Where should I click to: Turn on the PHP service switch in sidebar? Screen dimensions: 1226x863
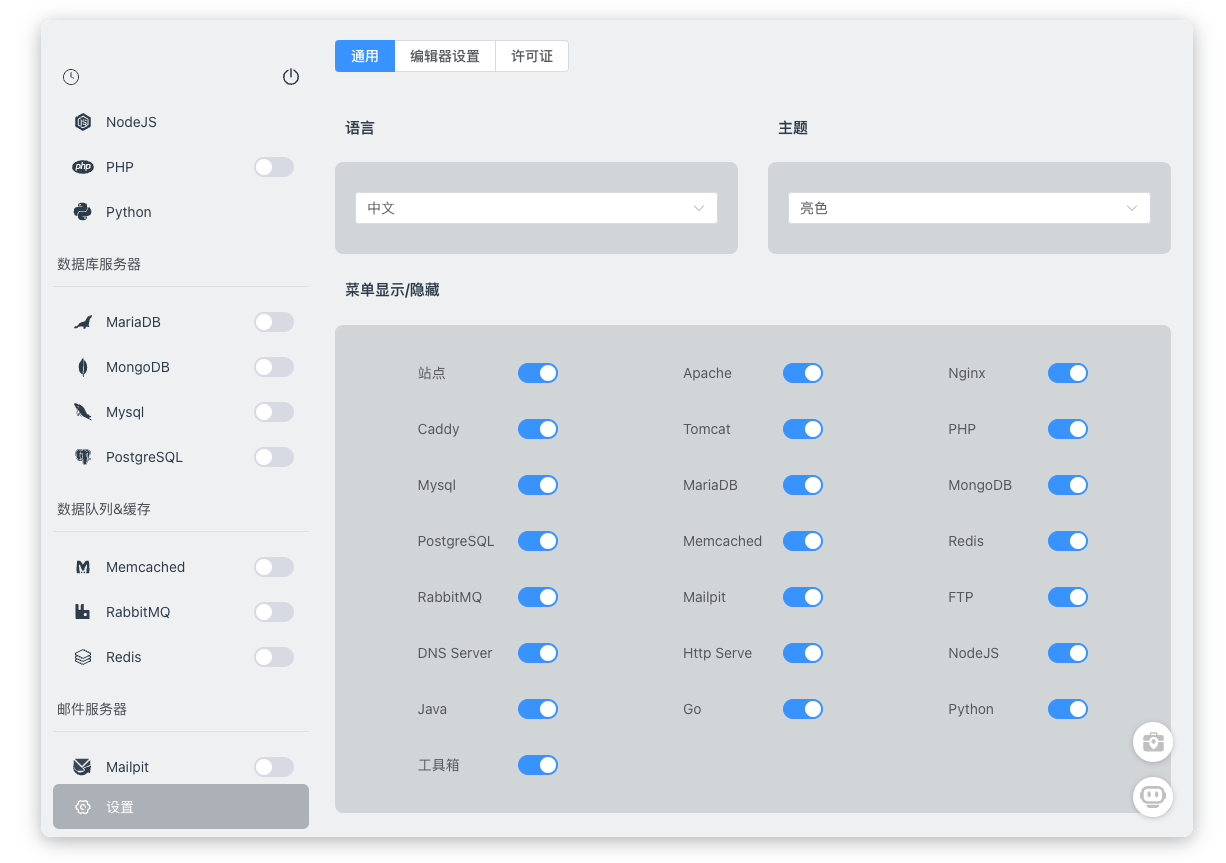pos(273,167)
